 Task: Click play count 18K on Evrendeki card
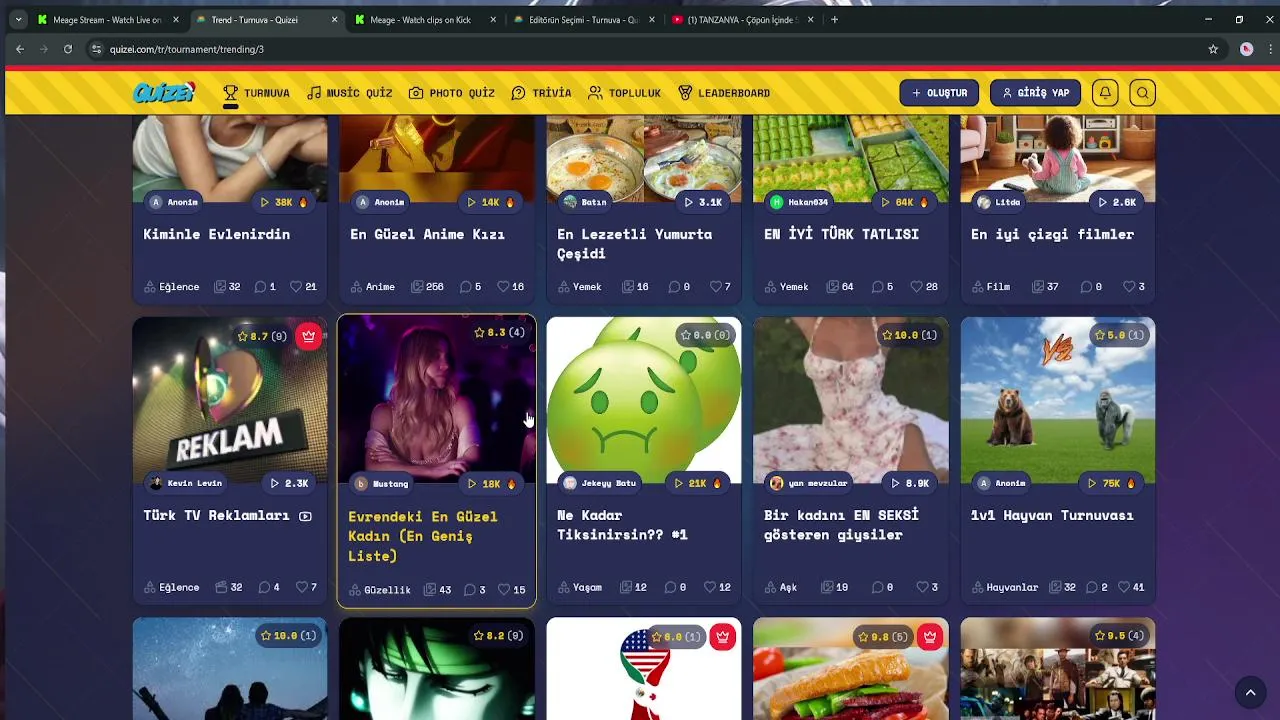pyautogui.click(x=492, y=484)
